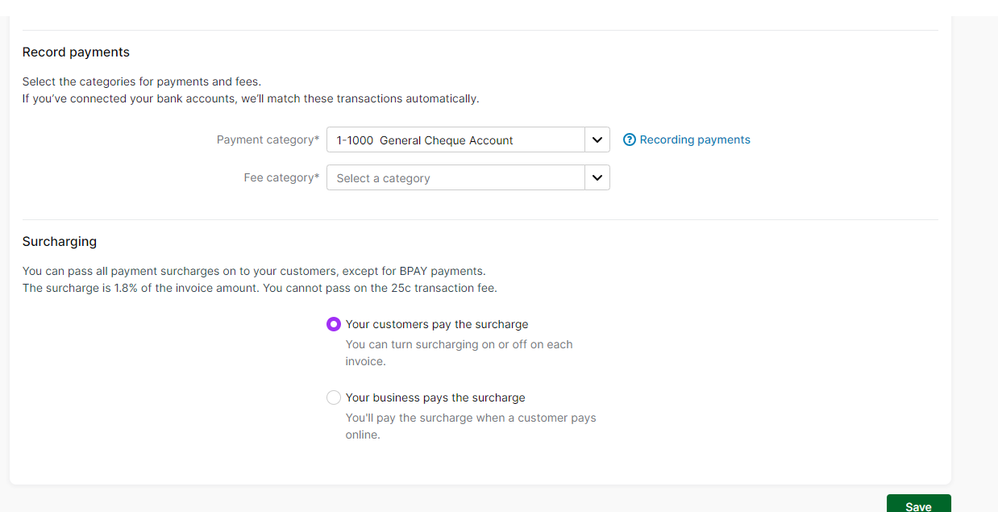
Task: Click the 'Select a category' fee field
Action: coord(455,178)
